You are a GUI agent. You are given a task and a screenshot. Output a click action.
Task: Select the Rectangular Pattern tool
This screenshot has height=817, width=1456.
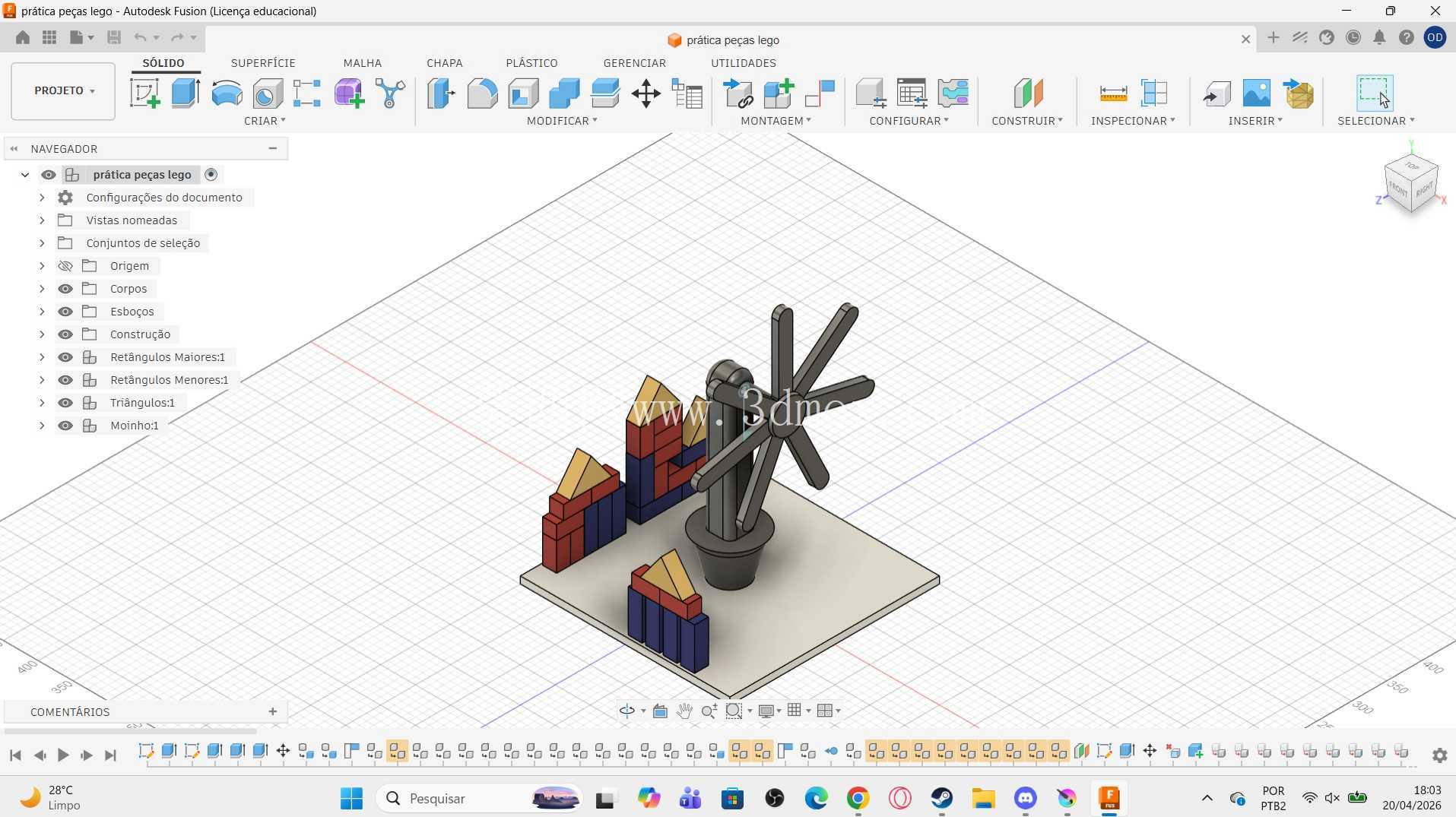tap(307, 93)
